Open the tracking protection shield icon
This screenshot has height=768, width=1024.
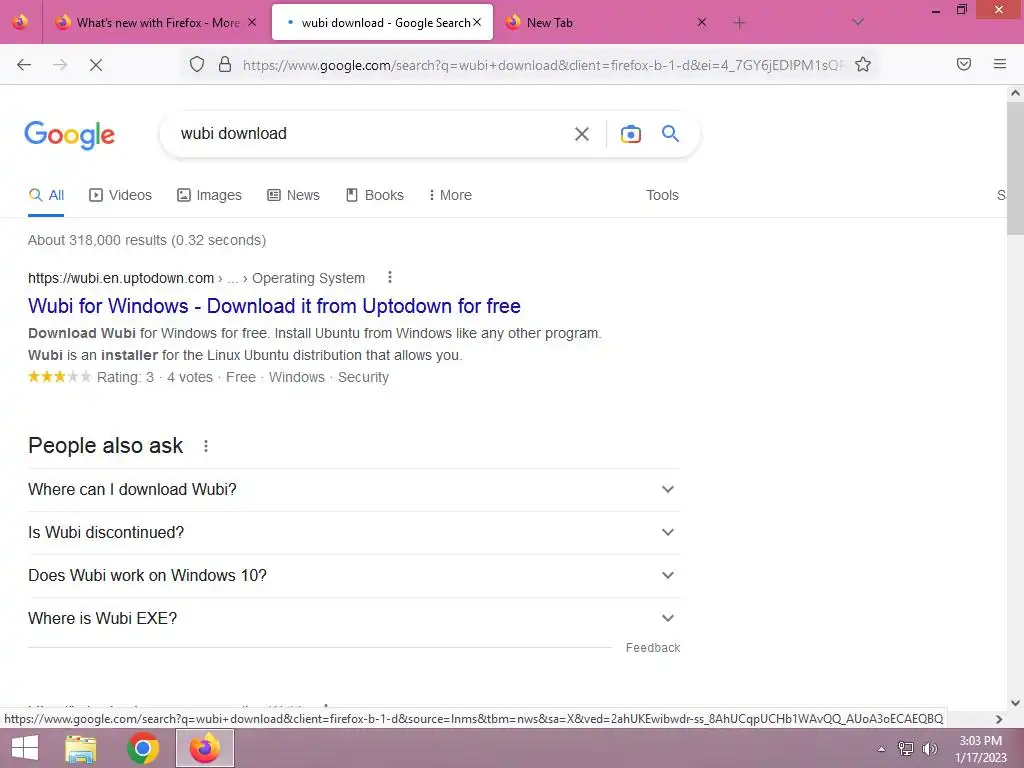[x=197, y=64]
